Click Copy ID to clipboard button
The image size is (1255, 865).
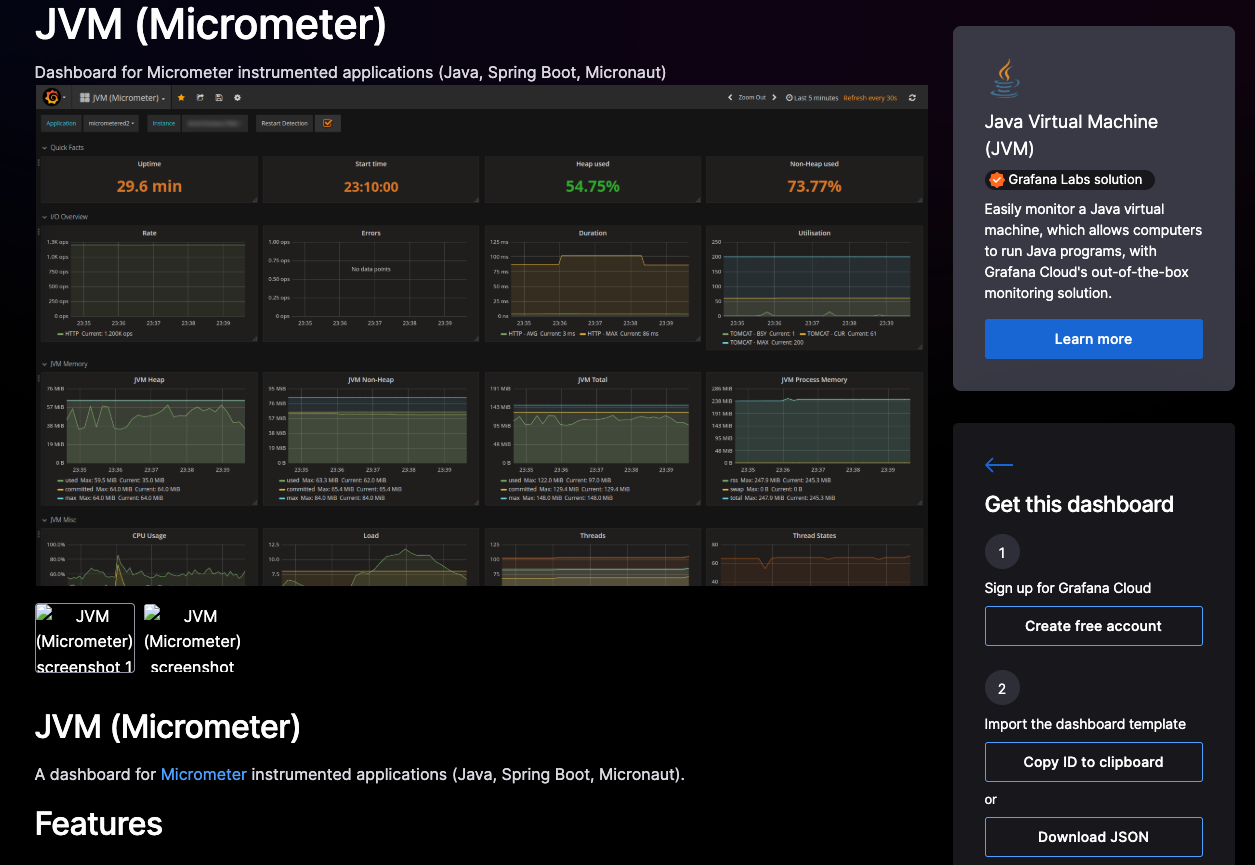(1093, 762)
